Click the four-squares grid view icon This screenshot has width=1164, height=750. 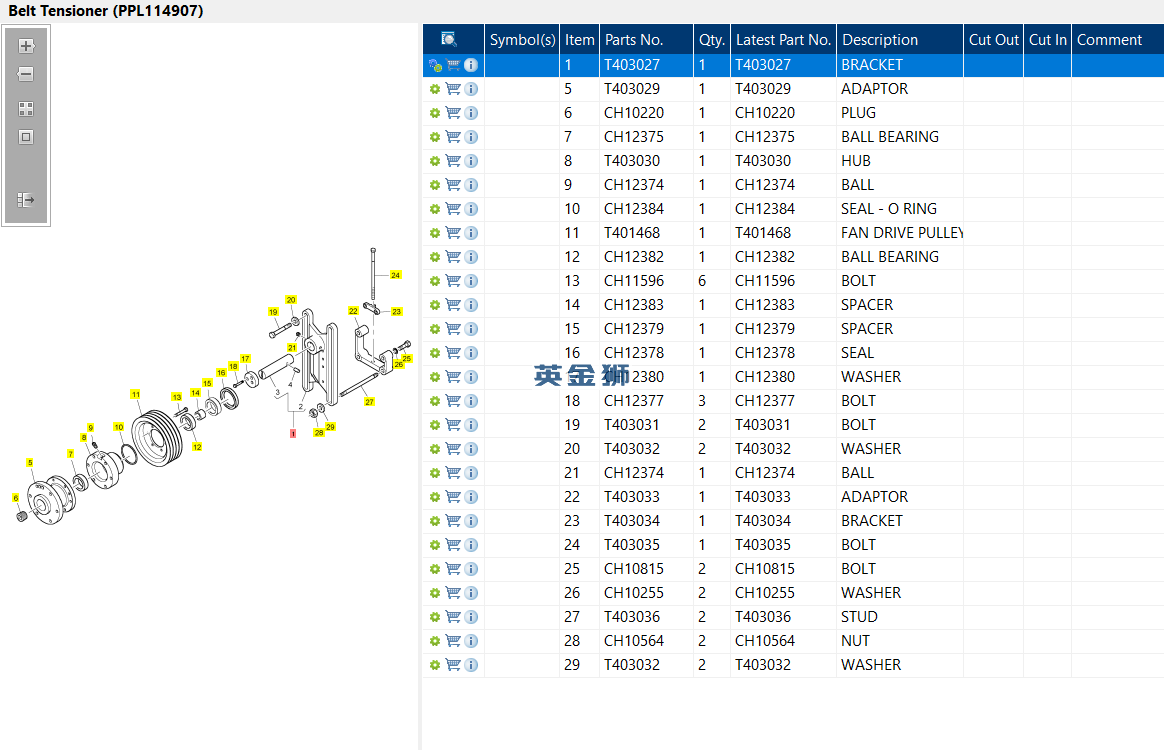click(x=26, y=109)
